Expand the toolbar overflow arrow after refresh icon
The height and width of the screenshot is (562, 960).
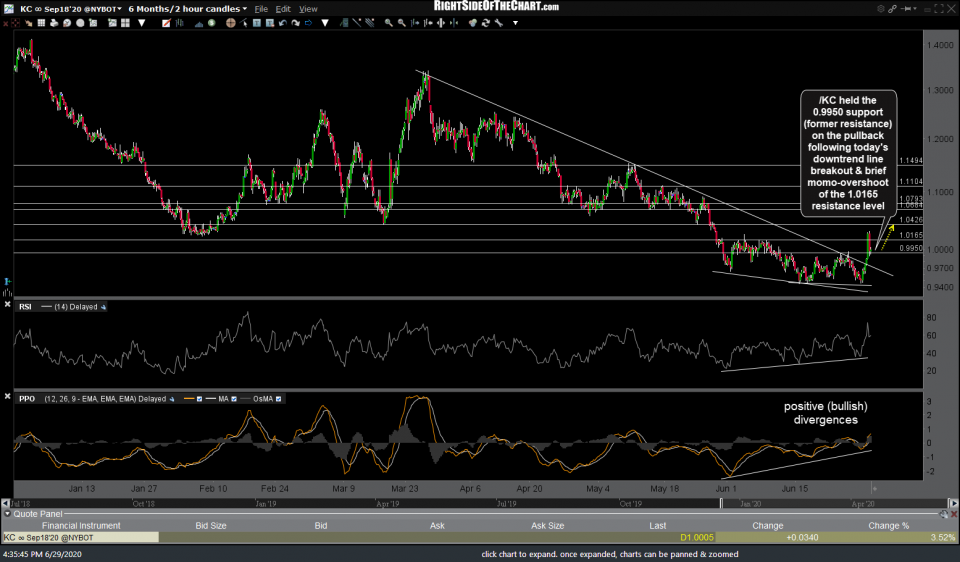point(515,23)
